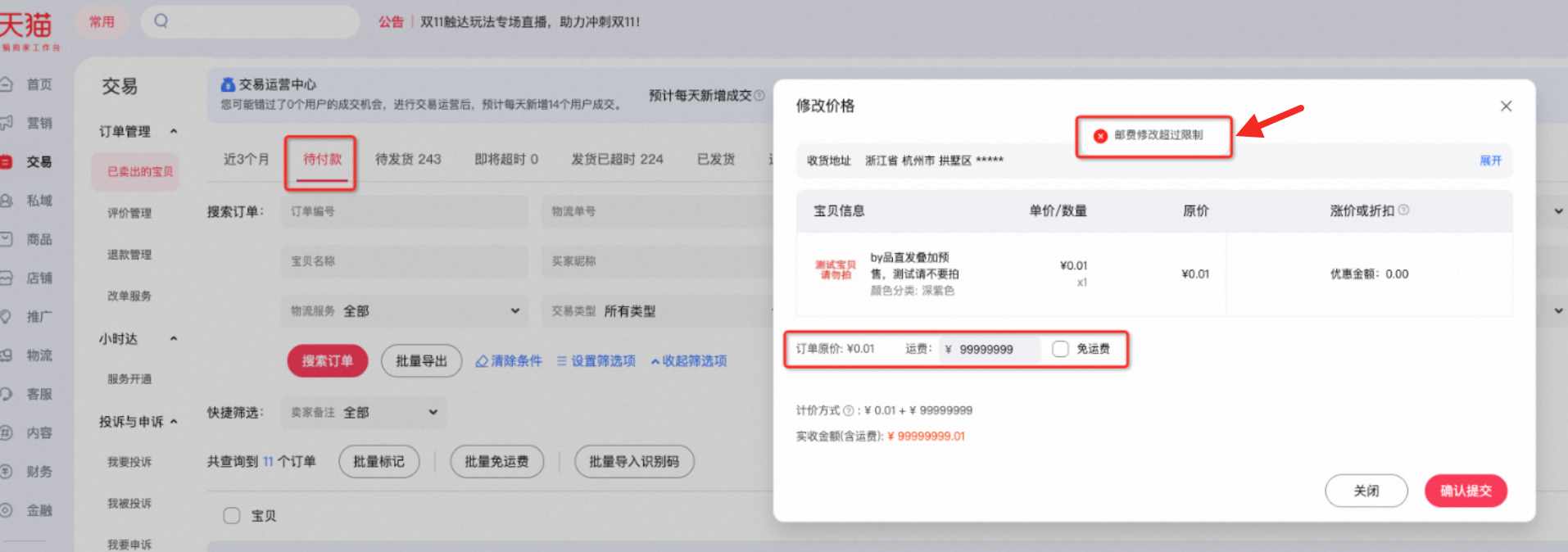Open the 客服 customer service sidebar icon
1568x552 pixels.
6,394
